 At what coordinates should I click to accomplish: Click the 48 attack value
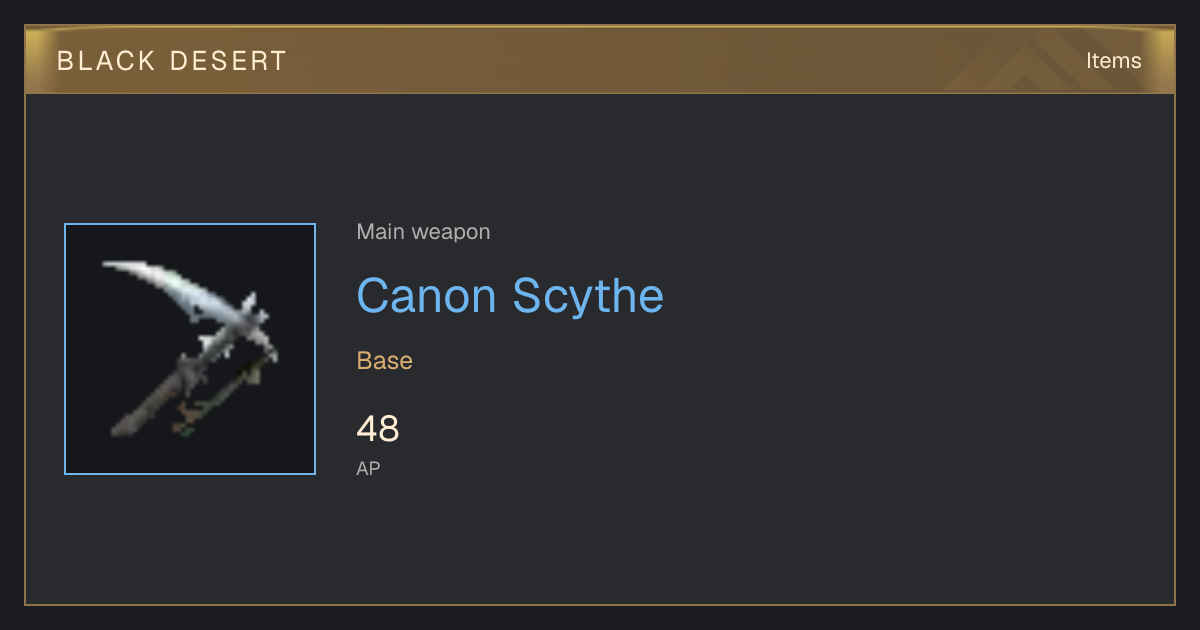378,429
